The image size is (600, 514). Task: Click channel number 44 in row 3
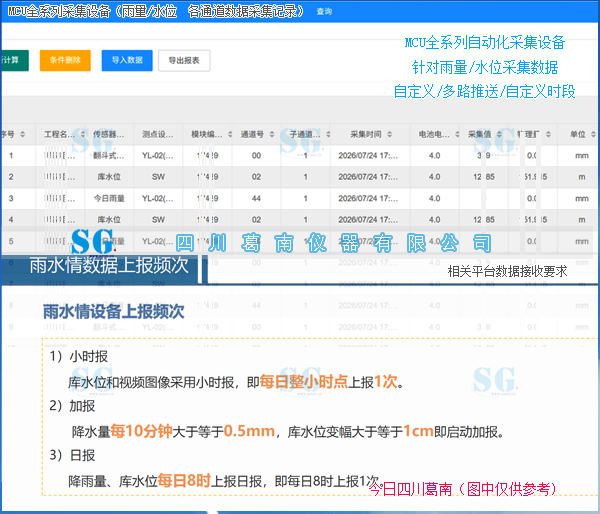(256, 198)
